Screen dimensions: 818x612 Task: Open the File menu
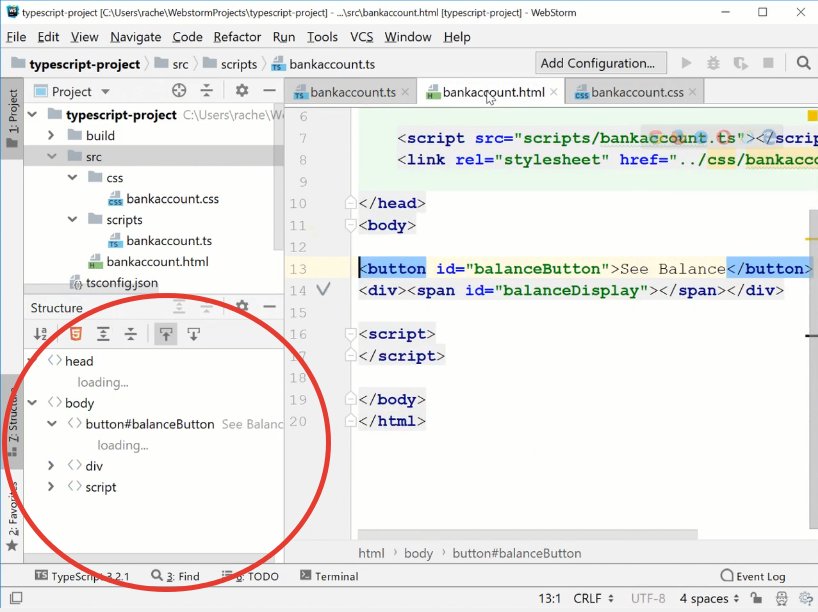pyautogui.click(x=16, y=37)
